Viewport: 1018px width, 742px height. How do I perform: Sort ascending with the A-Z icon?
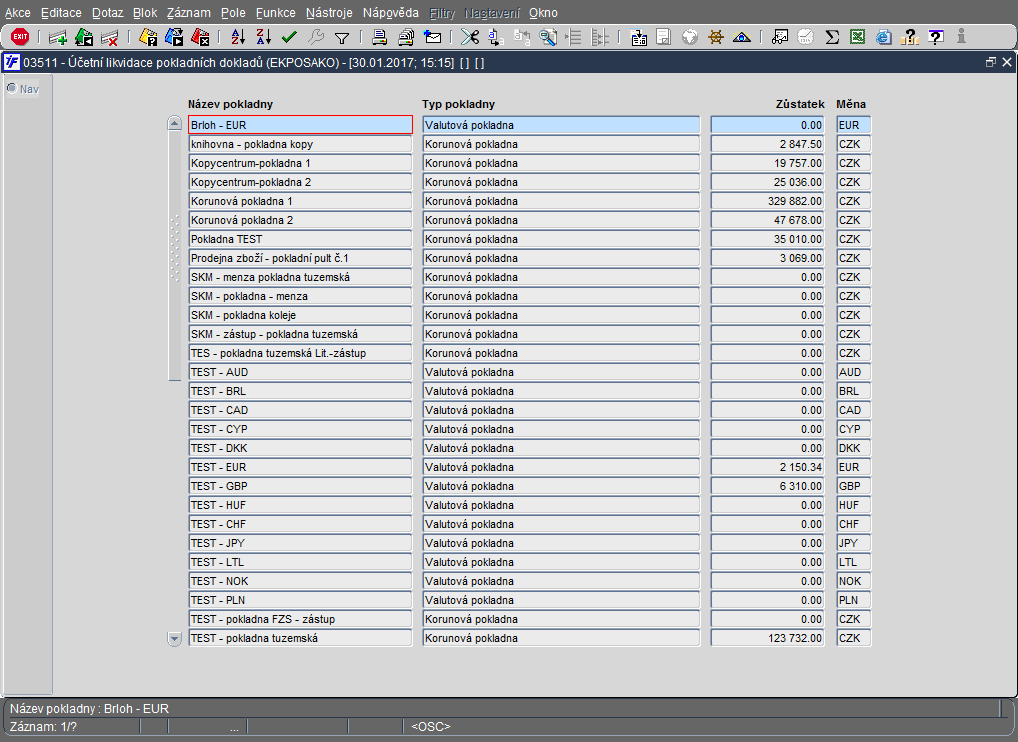[238, 37]
